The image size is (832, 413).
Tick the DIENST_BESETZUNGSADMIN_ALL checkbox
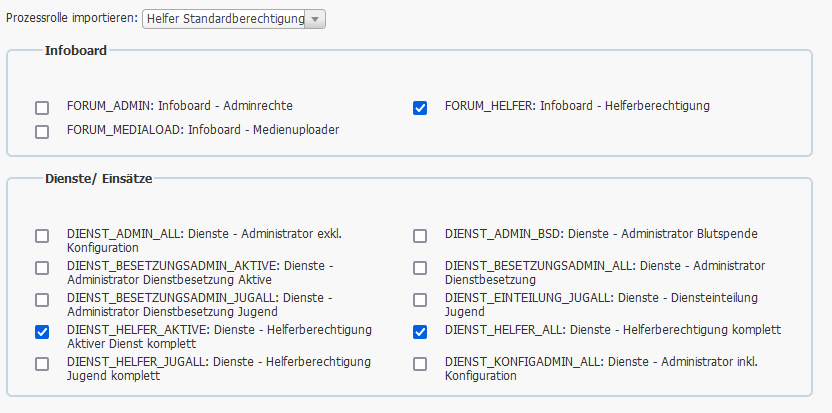(x=420, y=268)
